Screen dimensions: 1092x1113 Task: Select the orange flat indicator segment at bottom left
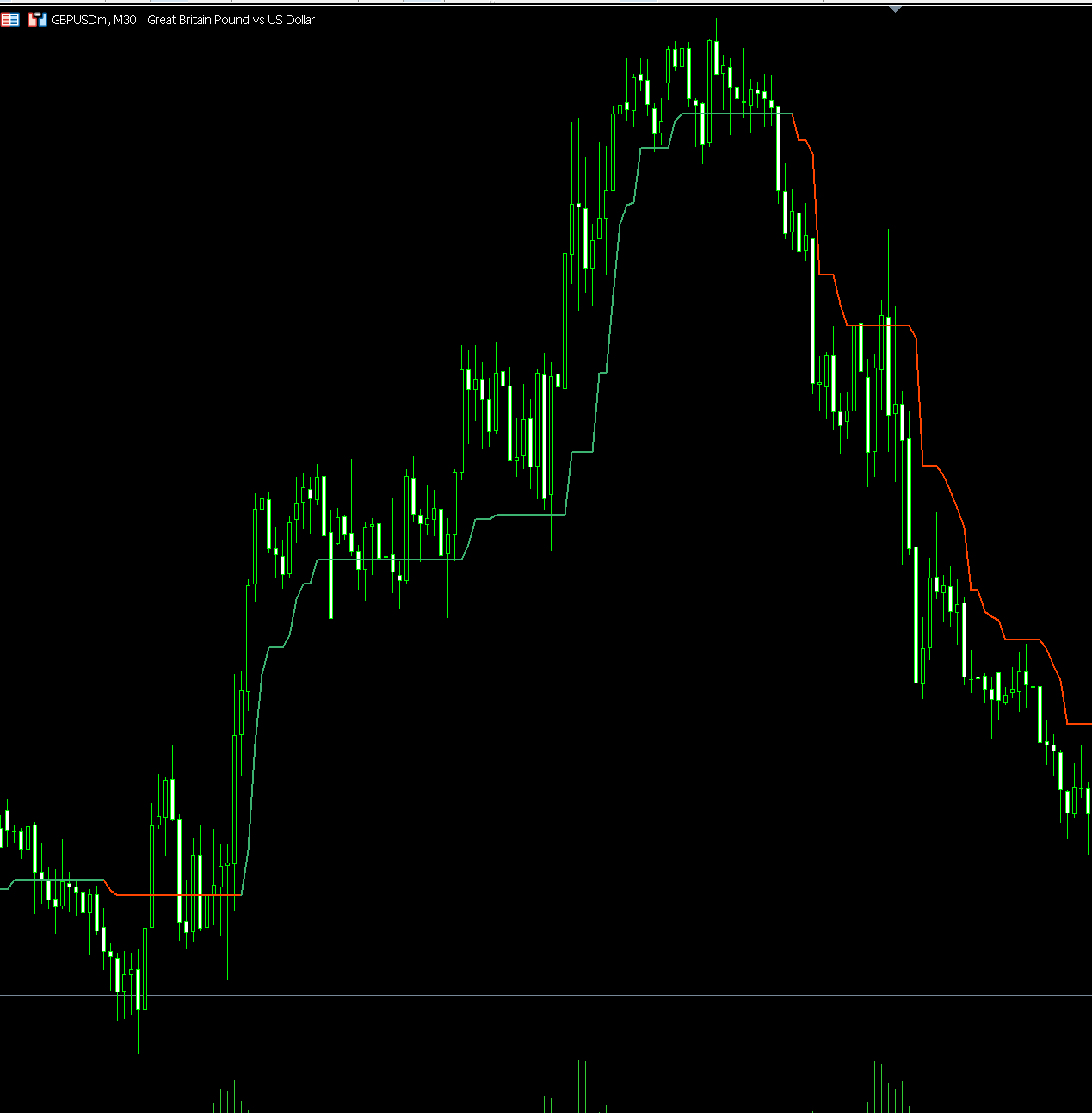(172, 895)
